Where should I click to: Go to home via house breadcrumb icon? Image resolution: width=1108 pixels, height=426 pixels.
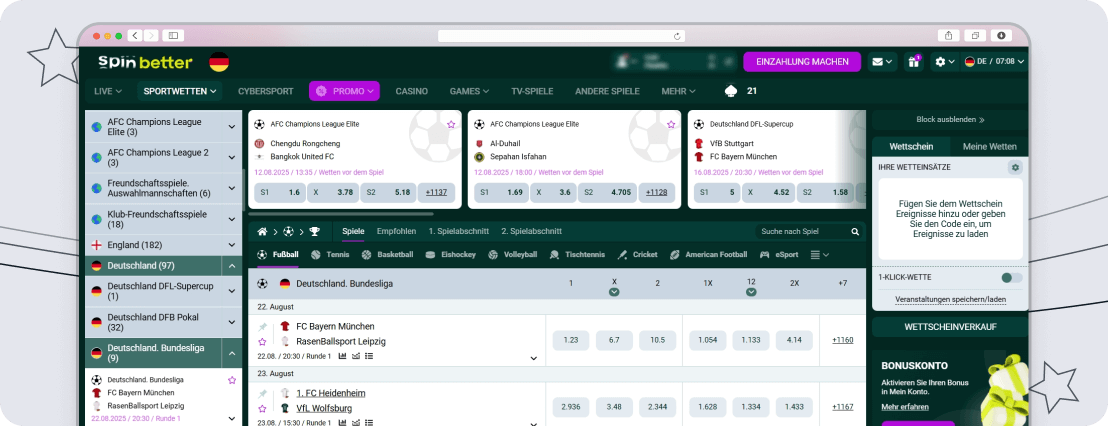click(262, 232)
